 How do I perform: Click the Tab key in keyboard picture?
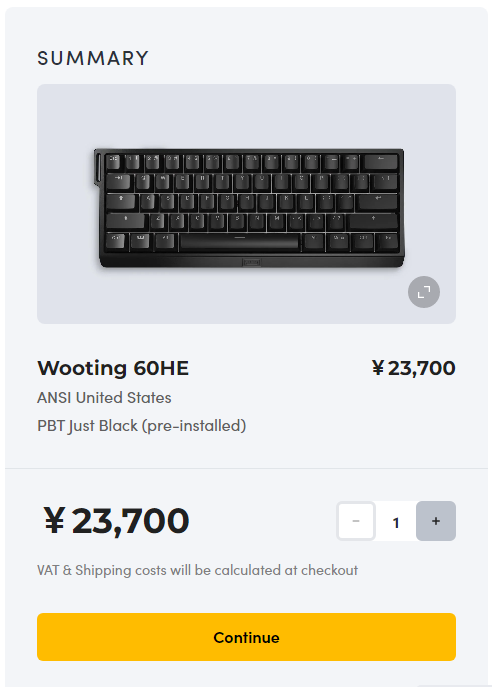[x=119, y=181]
